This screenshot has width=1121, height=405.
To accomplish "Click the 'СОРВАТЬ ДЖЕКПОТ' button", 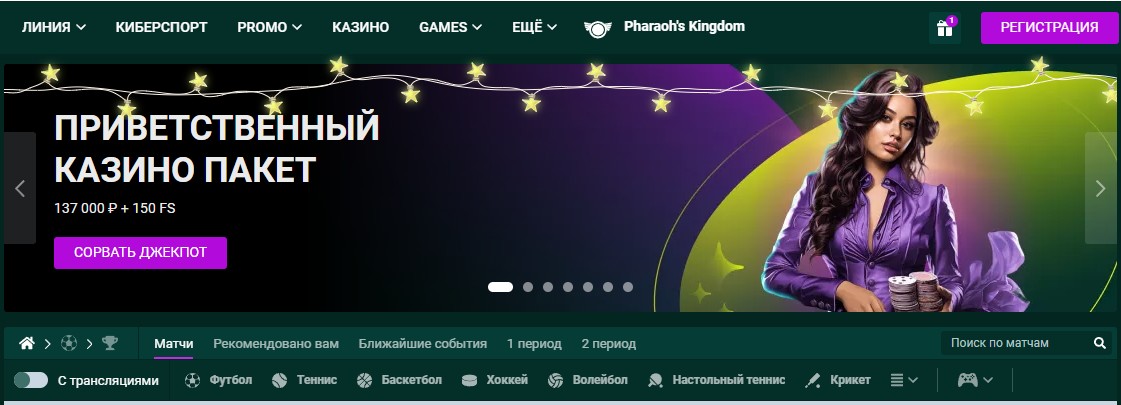I will [140, 253].
